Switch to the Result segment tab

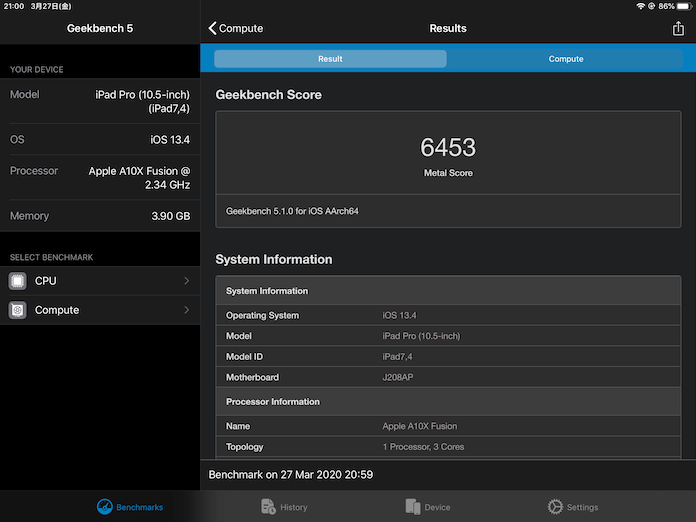point(330,59)
